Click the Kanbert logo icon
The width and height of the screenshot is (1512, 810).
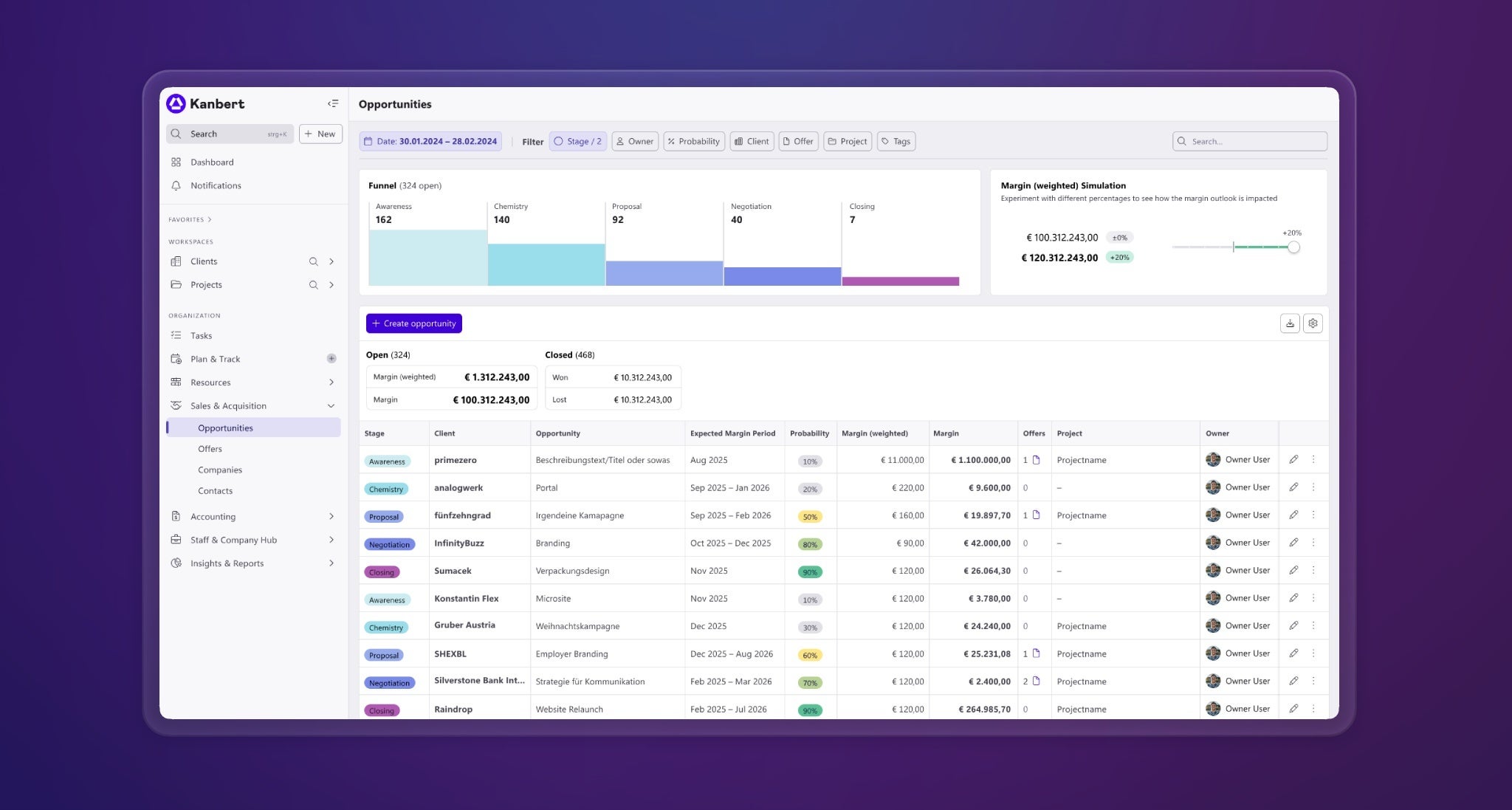tap(176, 103)
